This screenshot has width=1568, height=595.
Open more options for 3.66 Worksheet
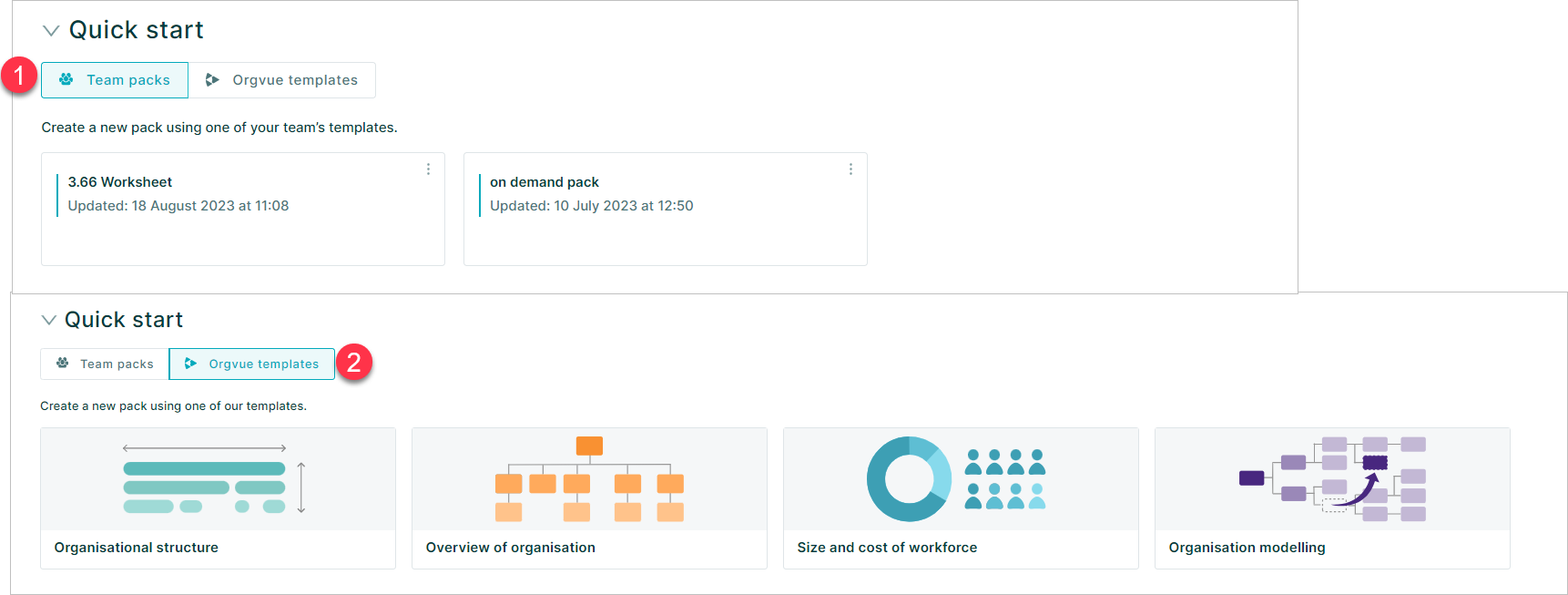coord(428,169)
